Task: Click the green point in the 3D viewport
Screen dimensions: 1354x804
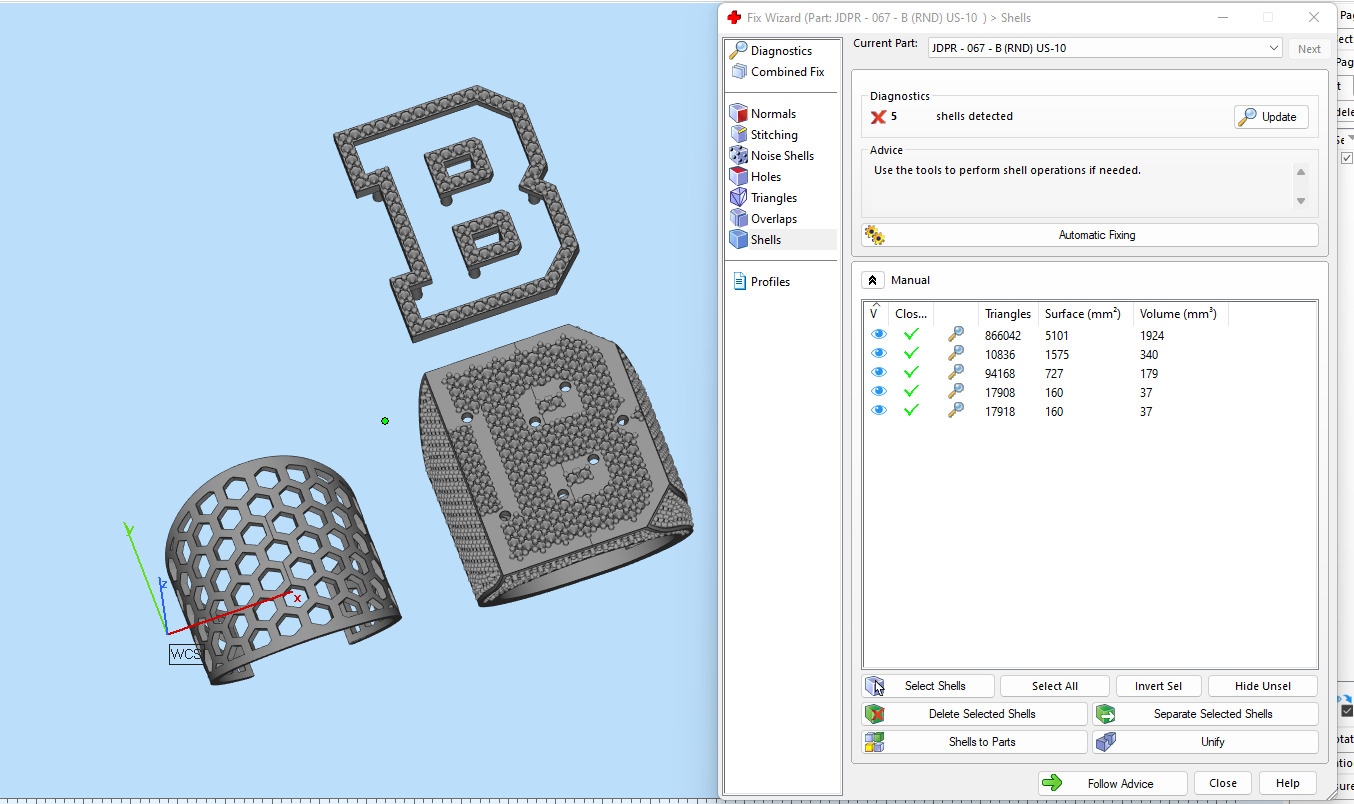Action: coord(385,421)
